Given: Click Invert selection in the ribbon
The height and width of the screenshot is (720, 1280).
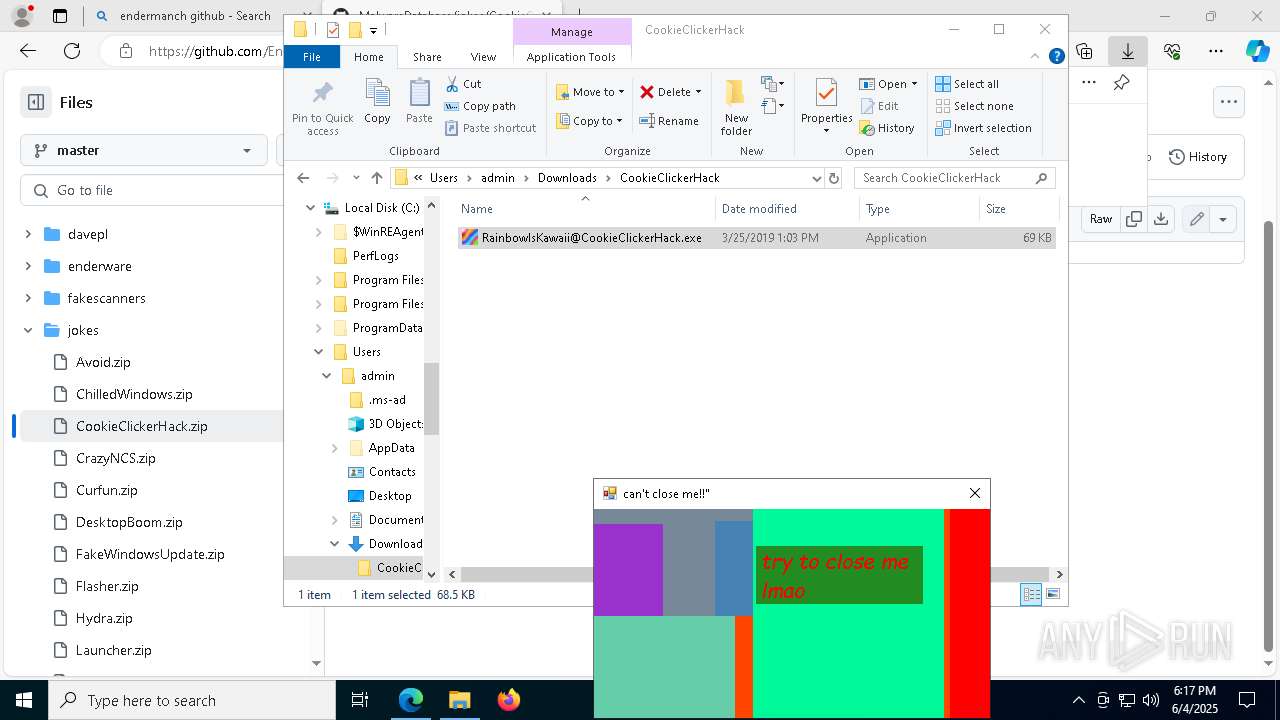Looking at the screenshot, I should coord(983,128).
